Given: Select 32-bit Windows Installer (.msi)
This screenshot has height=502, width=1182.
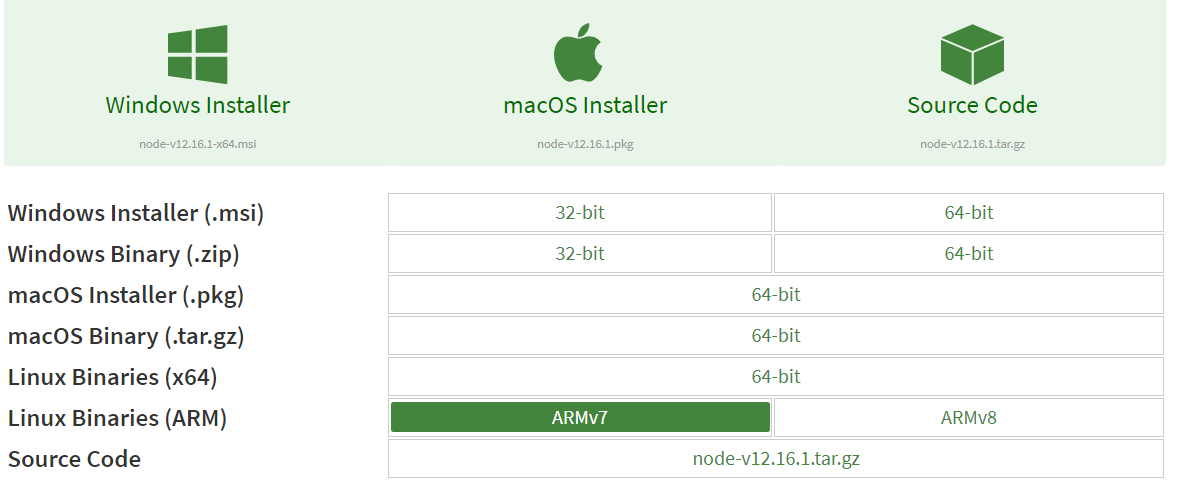Looking at the screenshot, I should click(580, 213).
